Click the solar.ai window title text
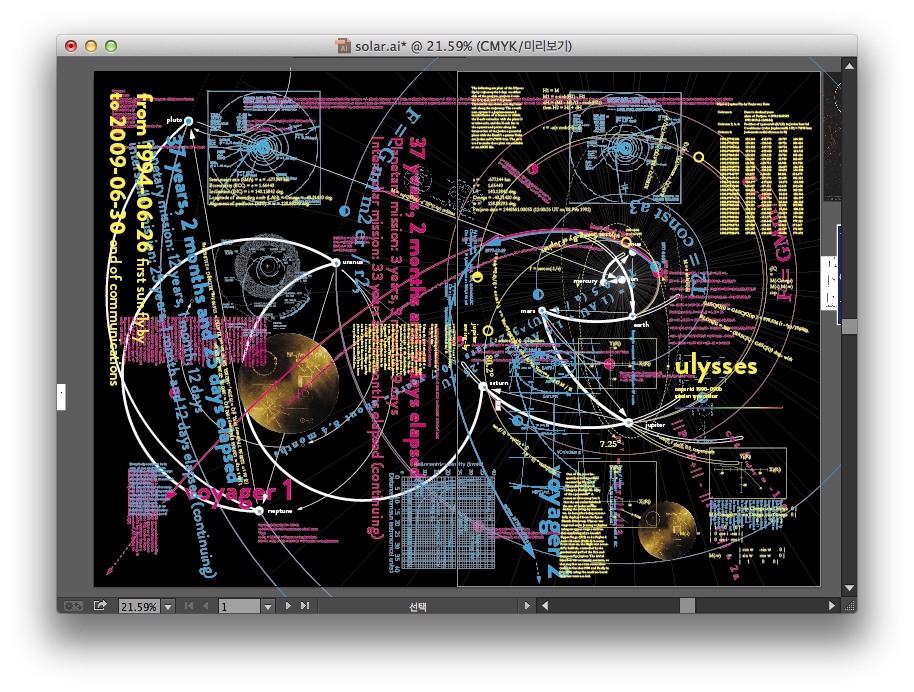914x692 pixels. 463,45
